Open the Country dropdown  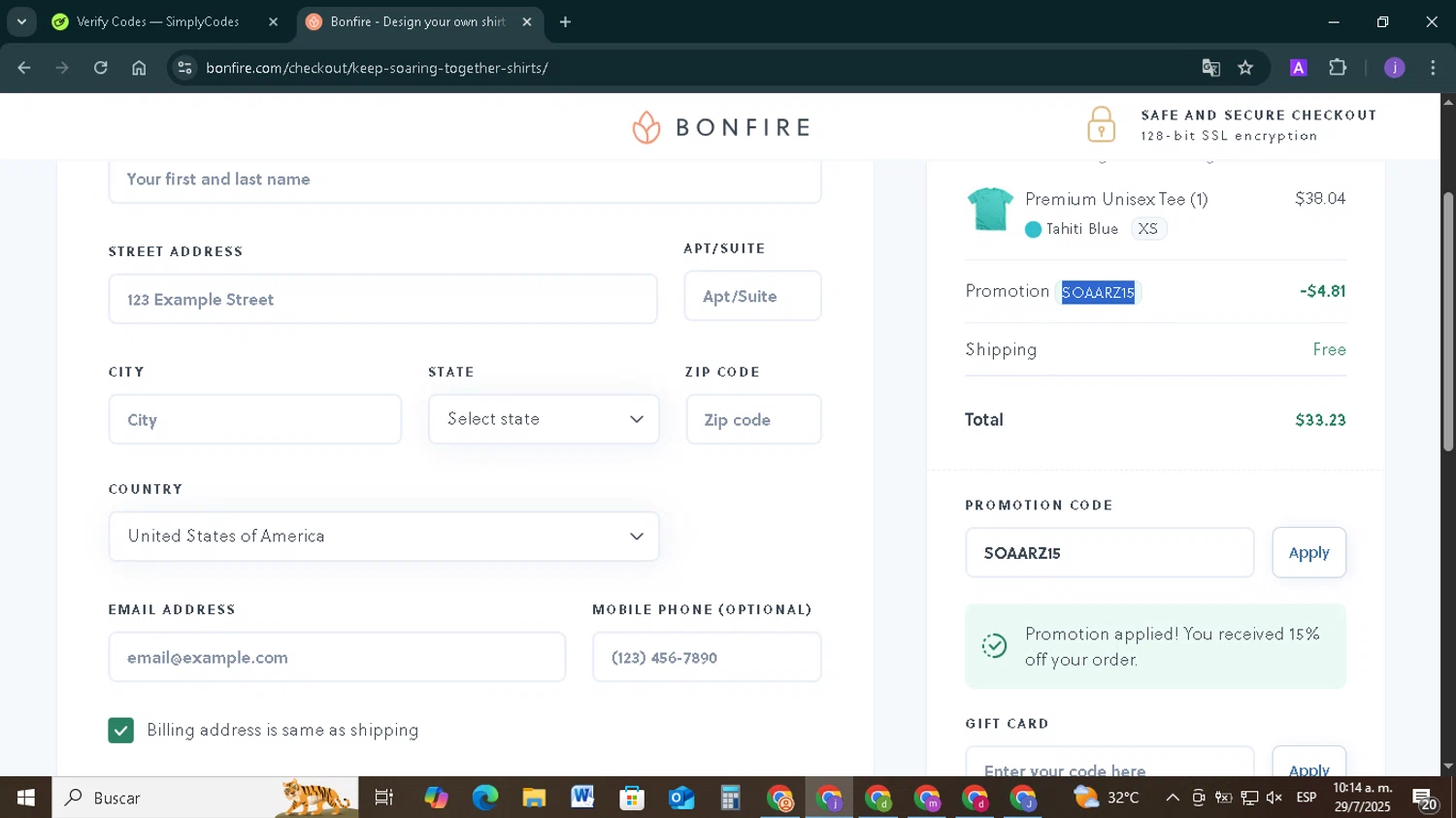(x=383, y=537)
